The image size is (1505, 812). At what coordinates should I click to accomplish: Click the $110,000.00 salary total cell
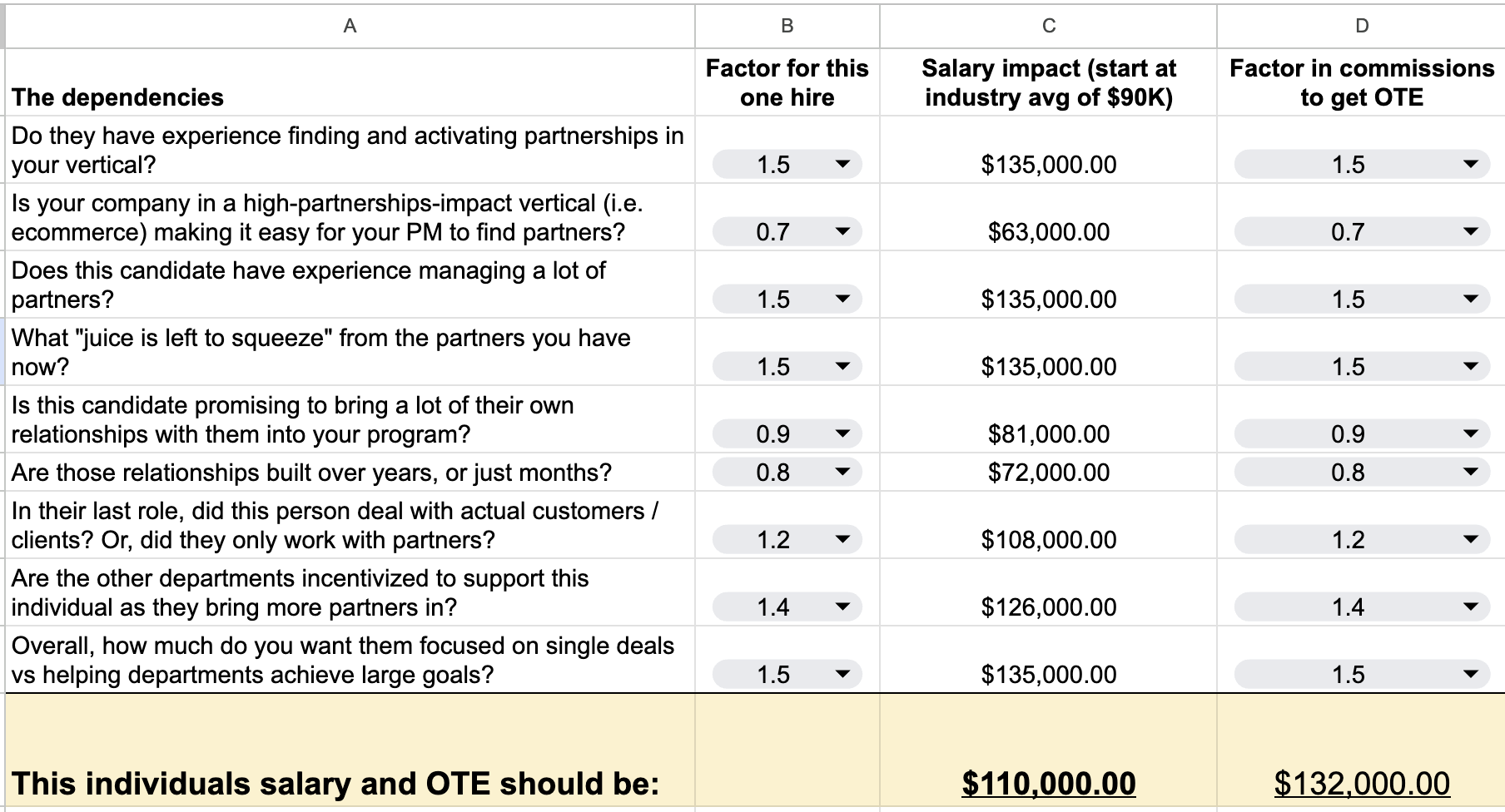(x=1049, y=750)
